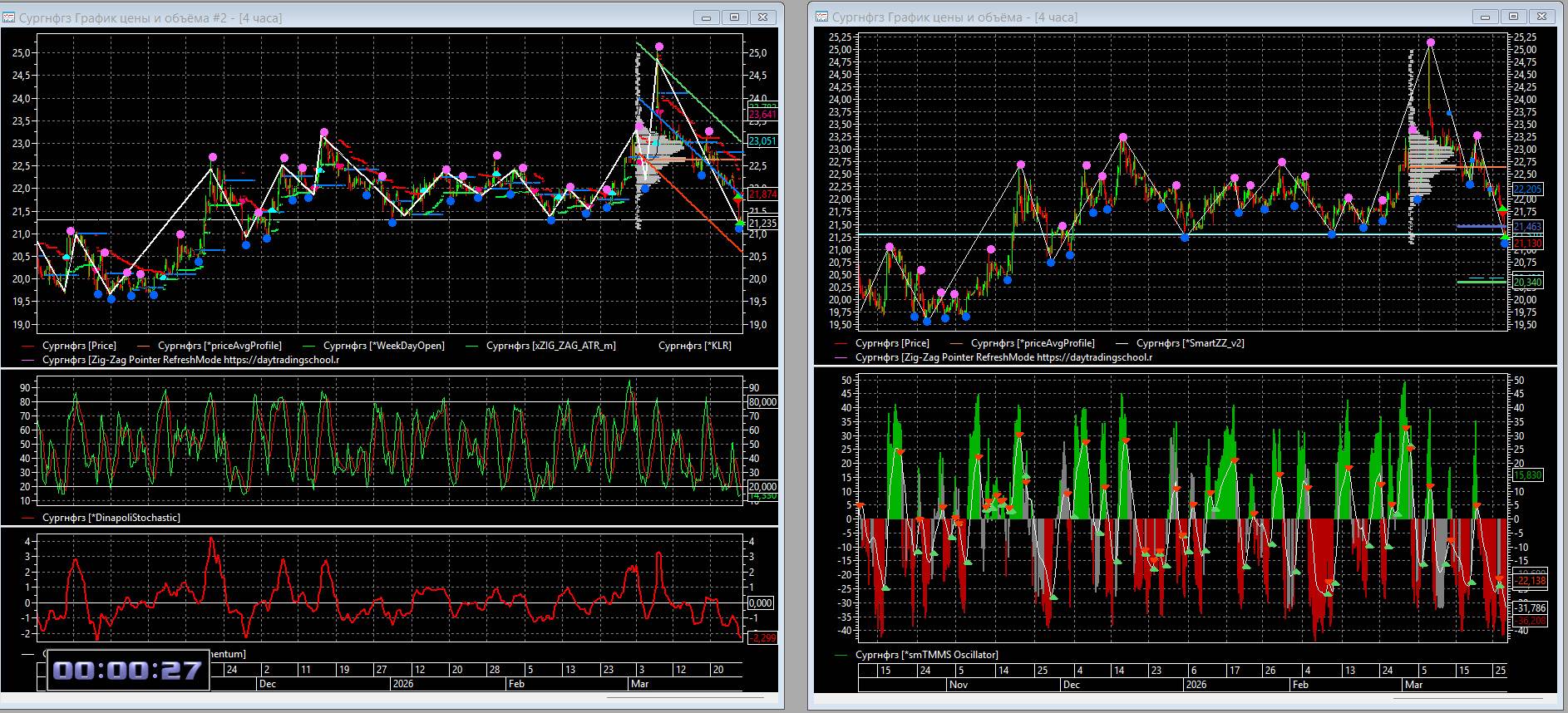1568x713 pixels.
Task: Select the "Сургнфгз [*smTMMS Oscillator]" legend entry
Action: [x=927, y=655]
